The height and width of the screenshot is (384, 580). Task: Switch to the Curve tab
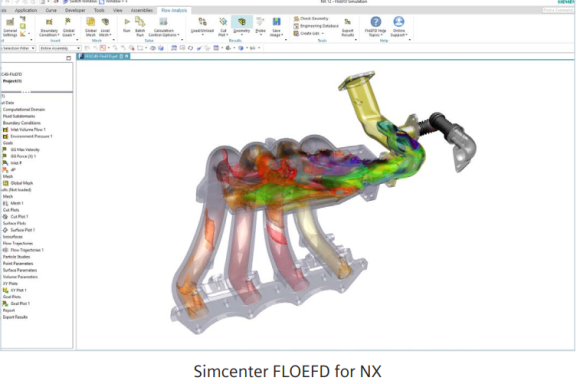51,10
